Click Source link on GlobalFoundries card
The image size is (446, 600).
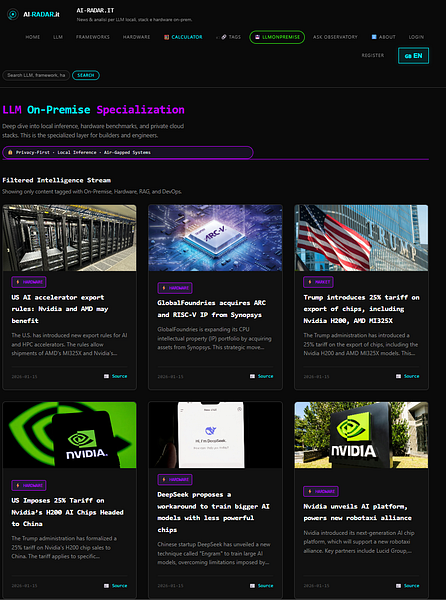[x=265, y=376]
